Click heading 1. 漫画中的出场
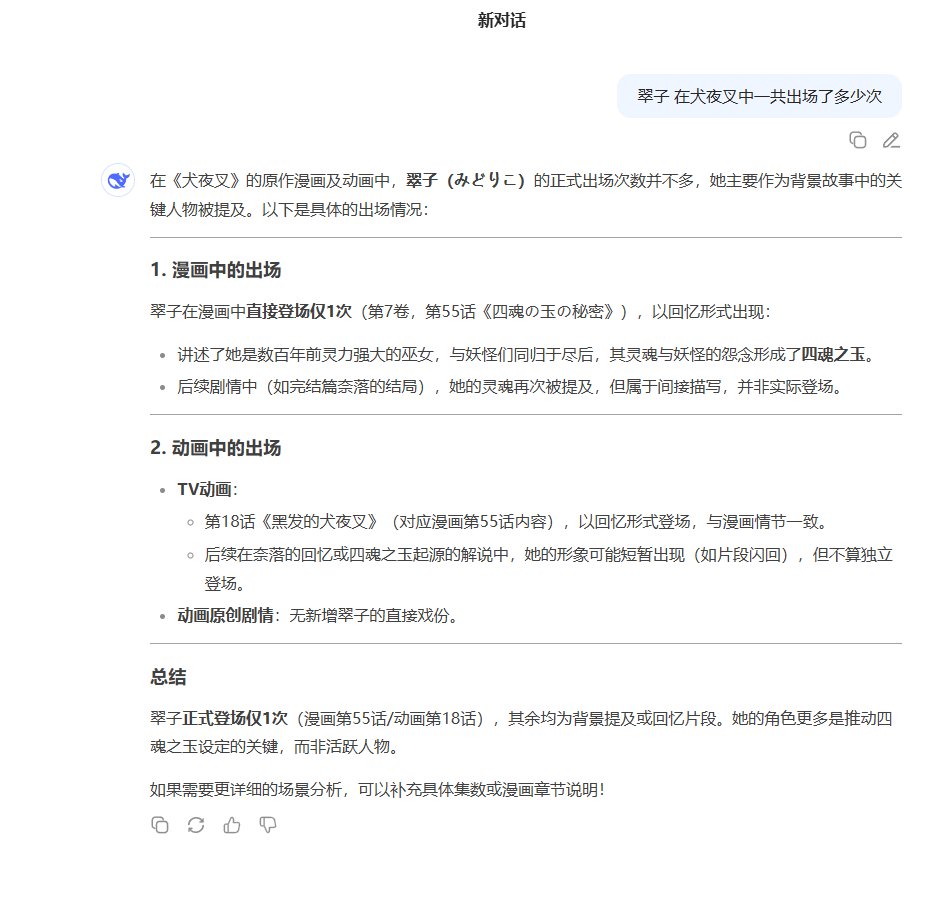Viewport: 951px width, 913px height. (x=215, y=270)
